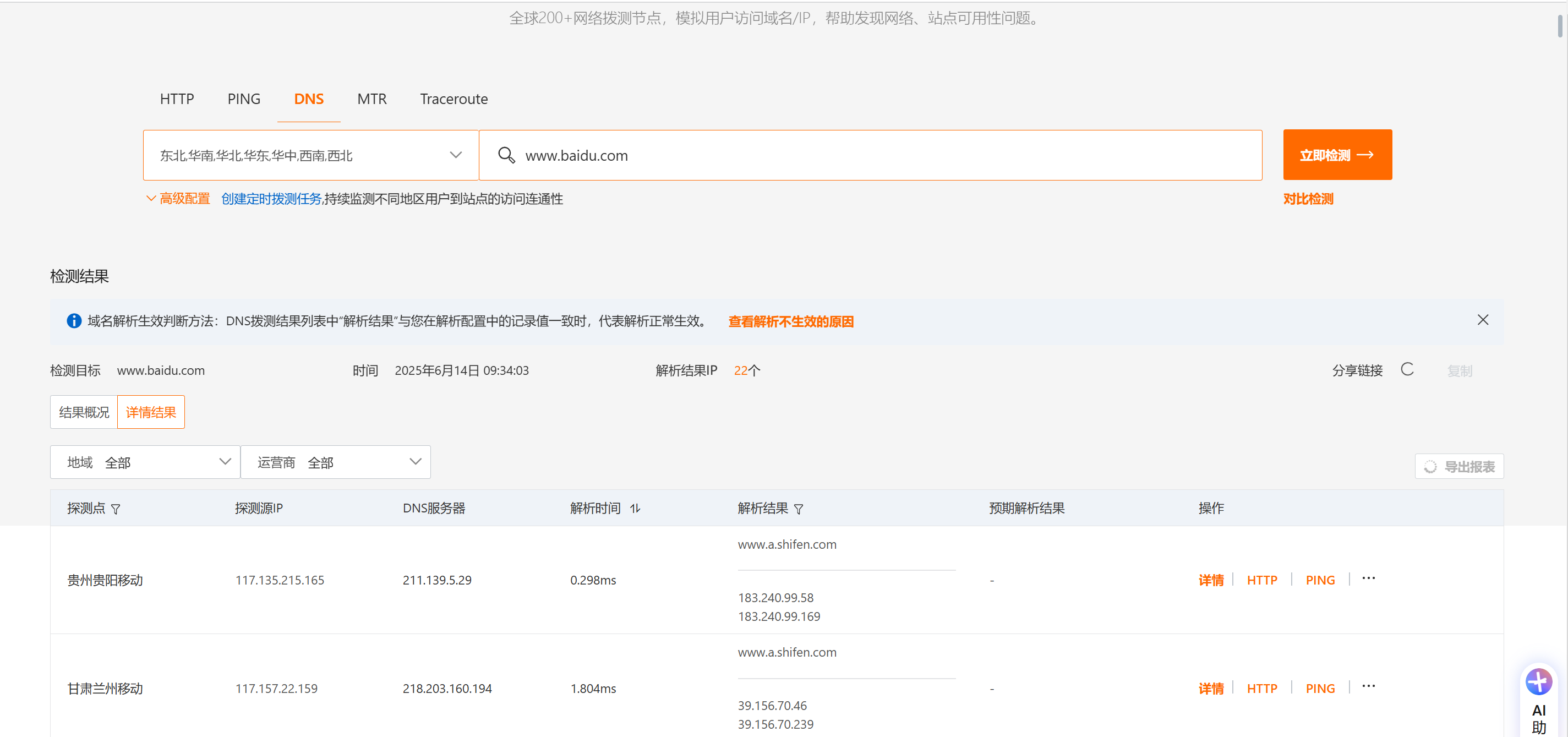Click 贵州贵阳移动 probe name

[x=105, y=580]
